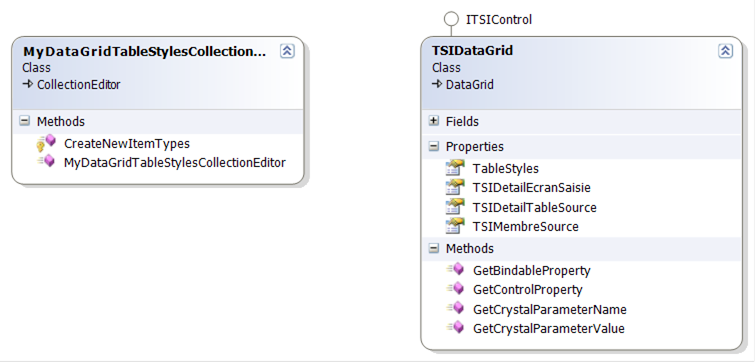Click the GetCrystalParameterValue method icon
The width and height of the screenshot is (756, 363).
[x=455, y=328]
